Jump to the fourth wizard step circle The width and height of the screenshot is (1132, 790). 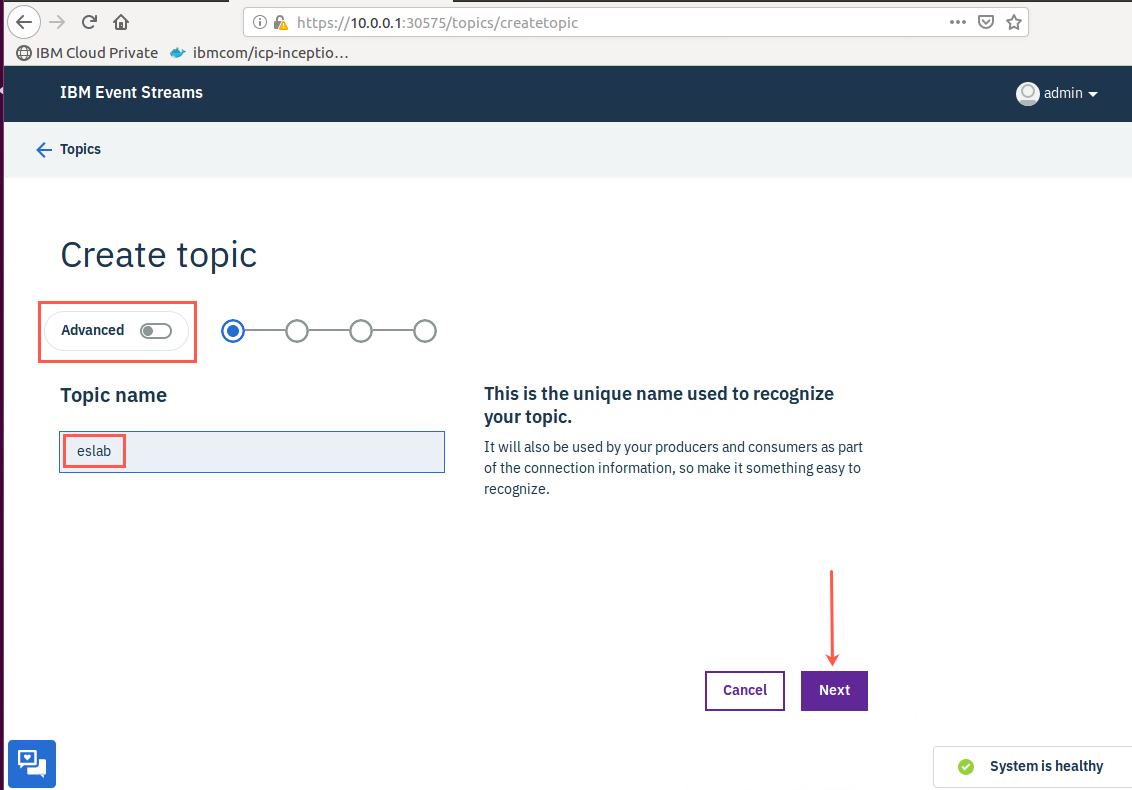pos(425,331)
